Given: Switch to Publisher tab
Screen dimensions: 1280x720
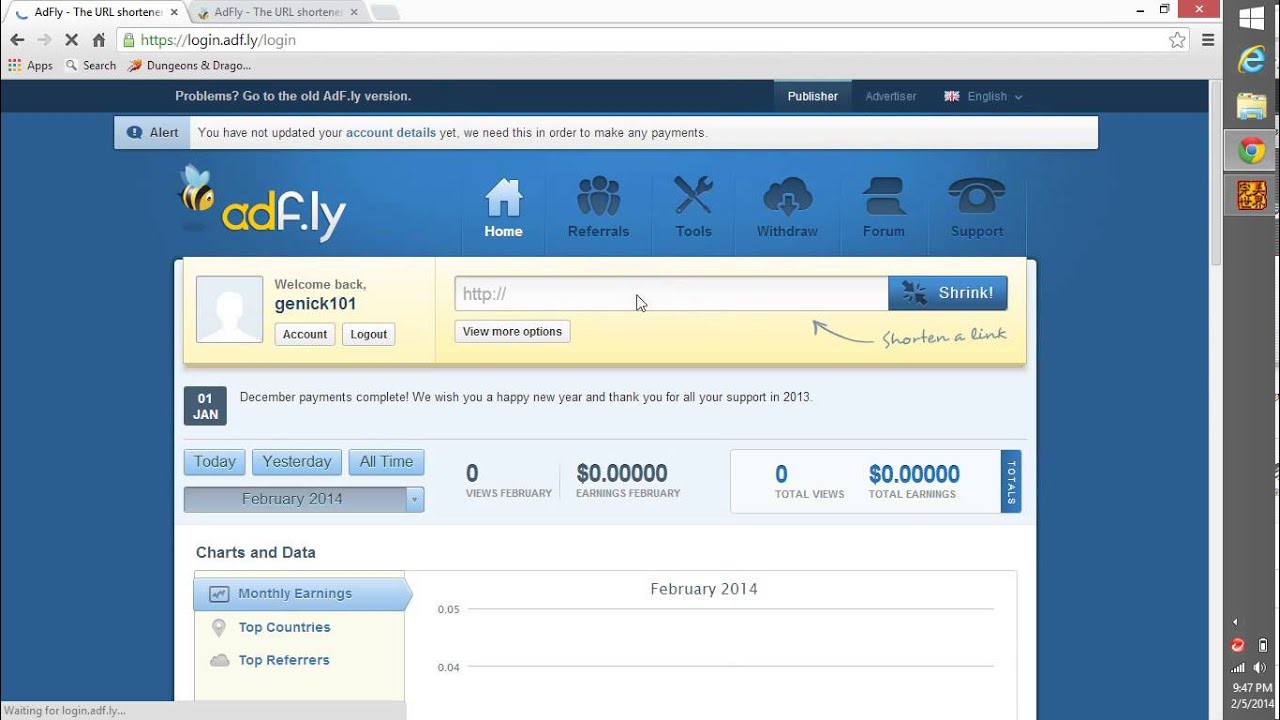Looking at the screenshot, I should click(x=812, y=96).
